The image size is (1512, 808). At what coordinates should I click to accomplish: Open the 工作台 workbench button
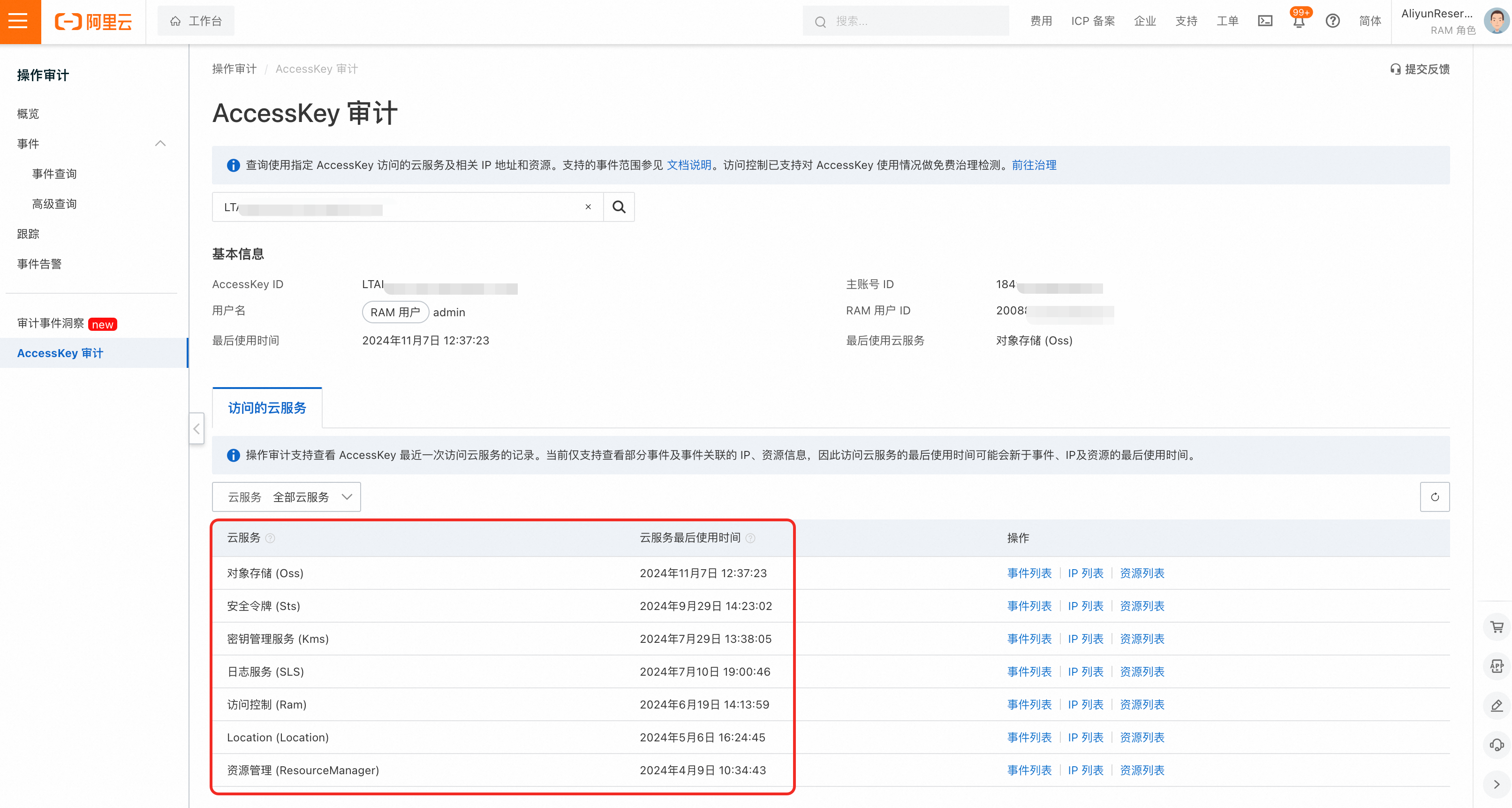point(196,21)
